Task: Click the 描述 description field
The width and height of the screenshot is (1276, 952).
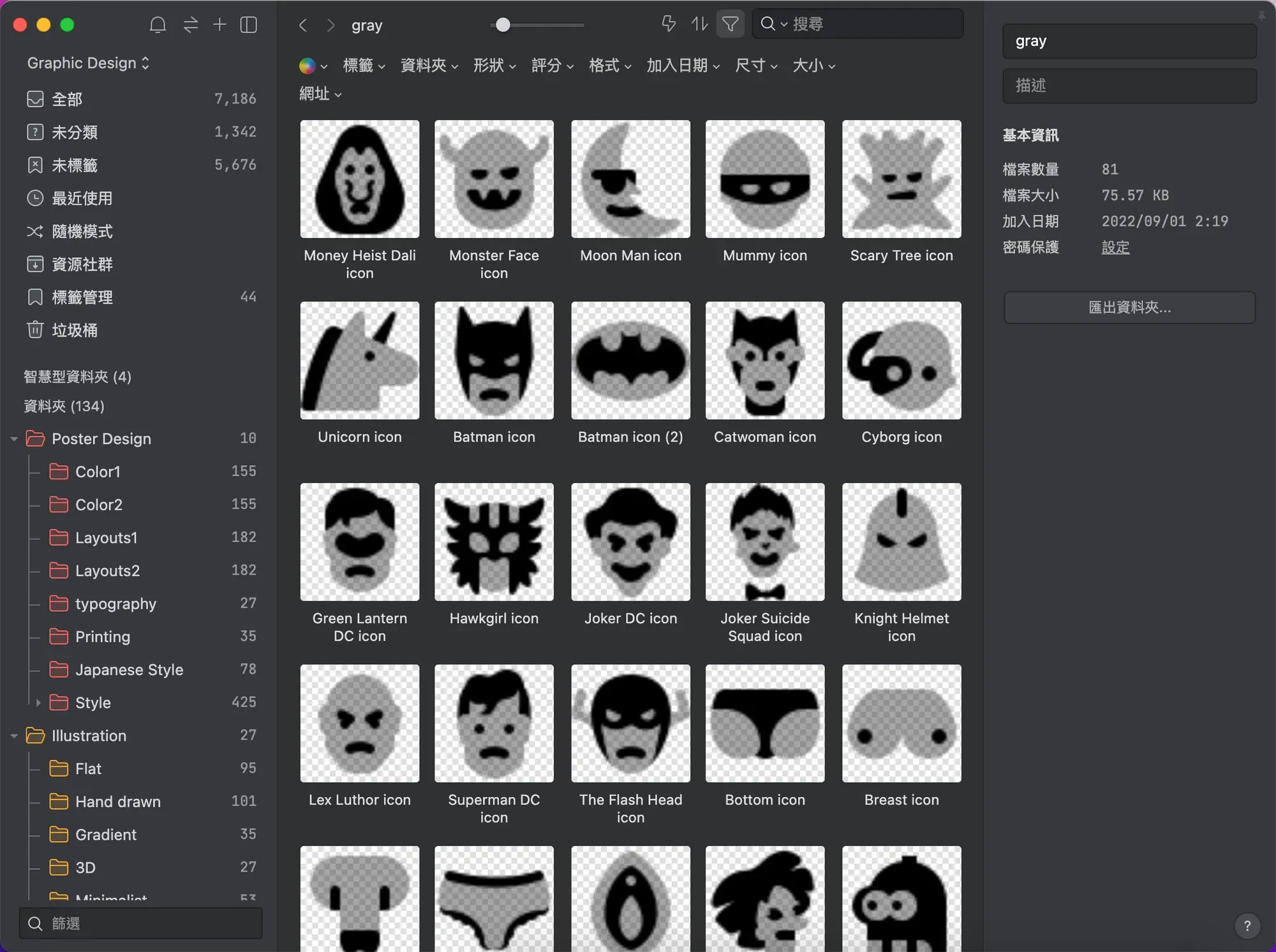Action: 1129,86
